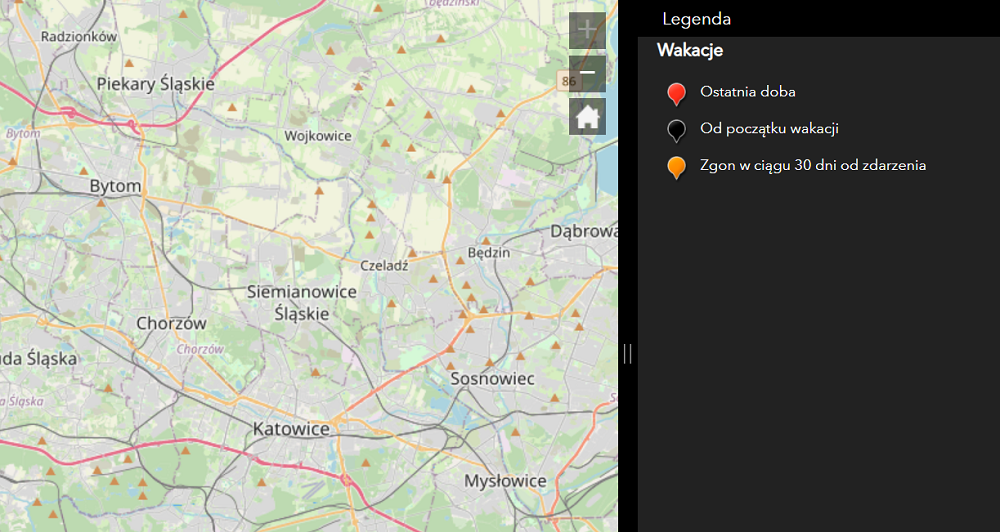
Task: Click the Ostatnia doba legend label
Action: [x=748, y=92]
